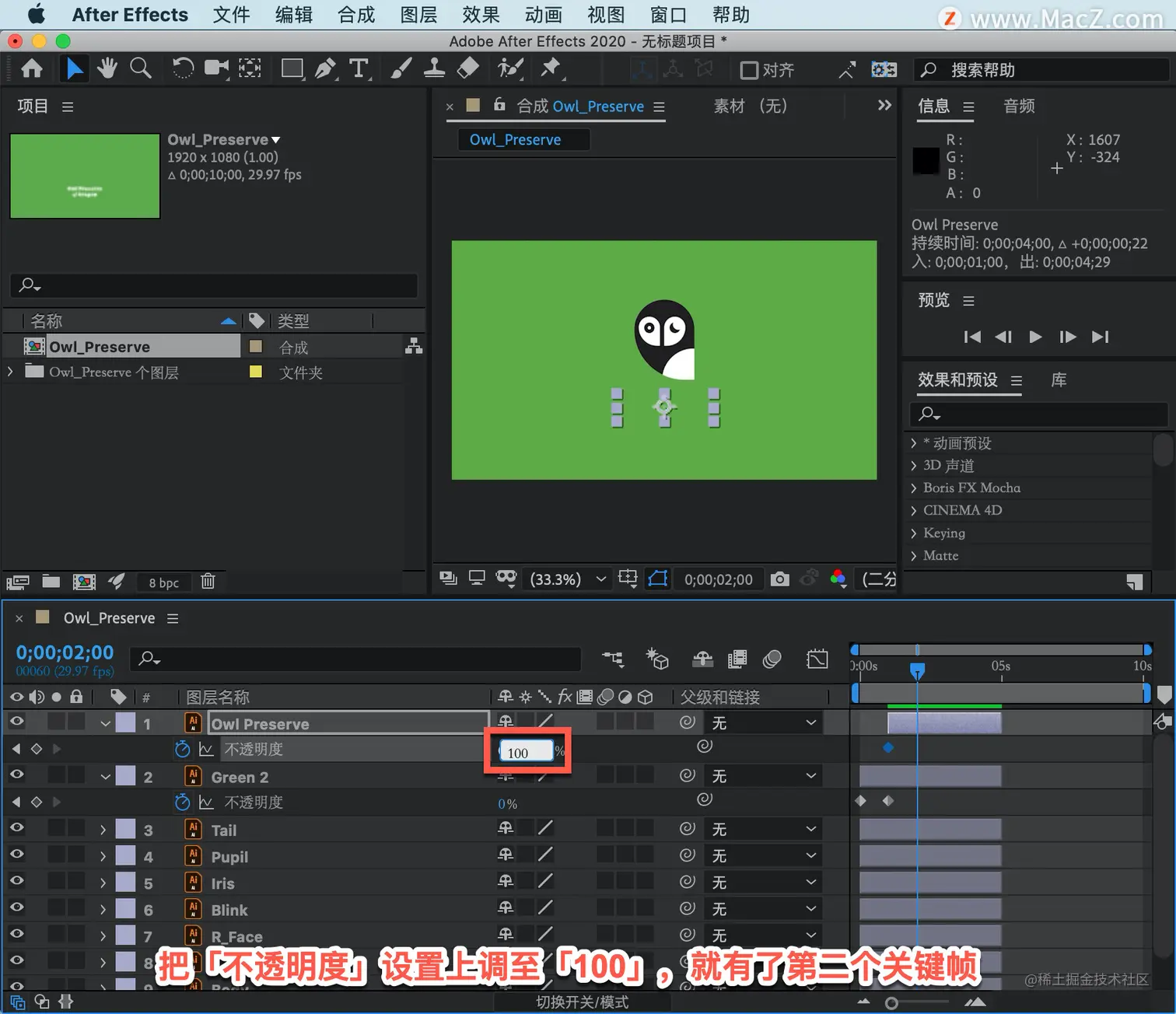Image resolution: width=1176 pixels, height=1014 pixels.
Task: Select the Selection arrow tool
Action: click(x=75, y=69)
